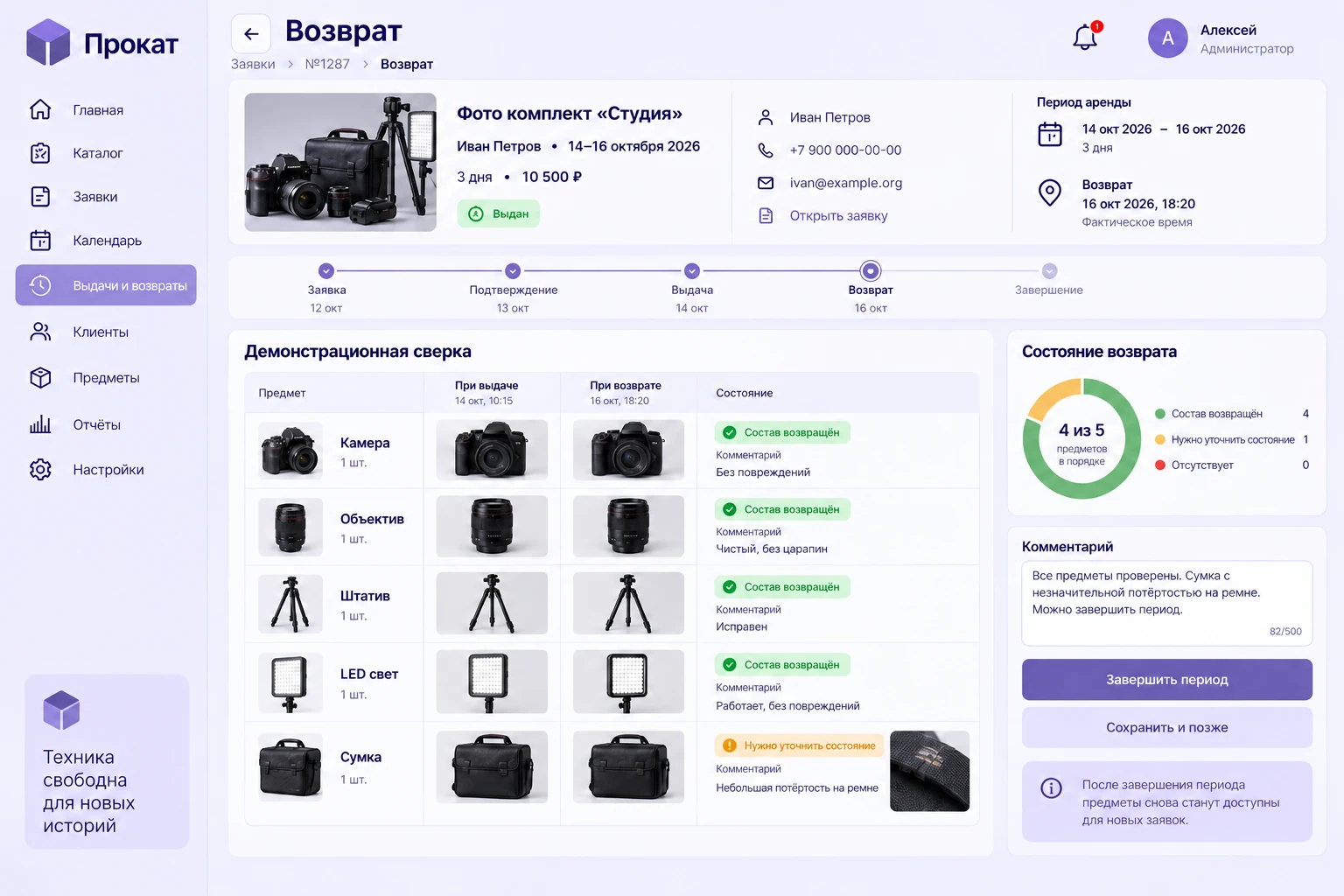The height and width of the screenshot is (896, 1344).
Task: Click the green Состав возвращён legend dot
Action: coord(1160,414)
